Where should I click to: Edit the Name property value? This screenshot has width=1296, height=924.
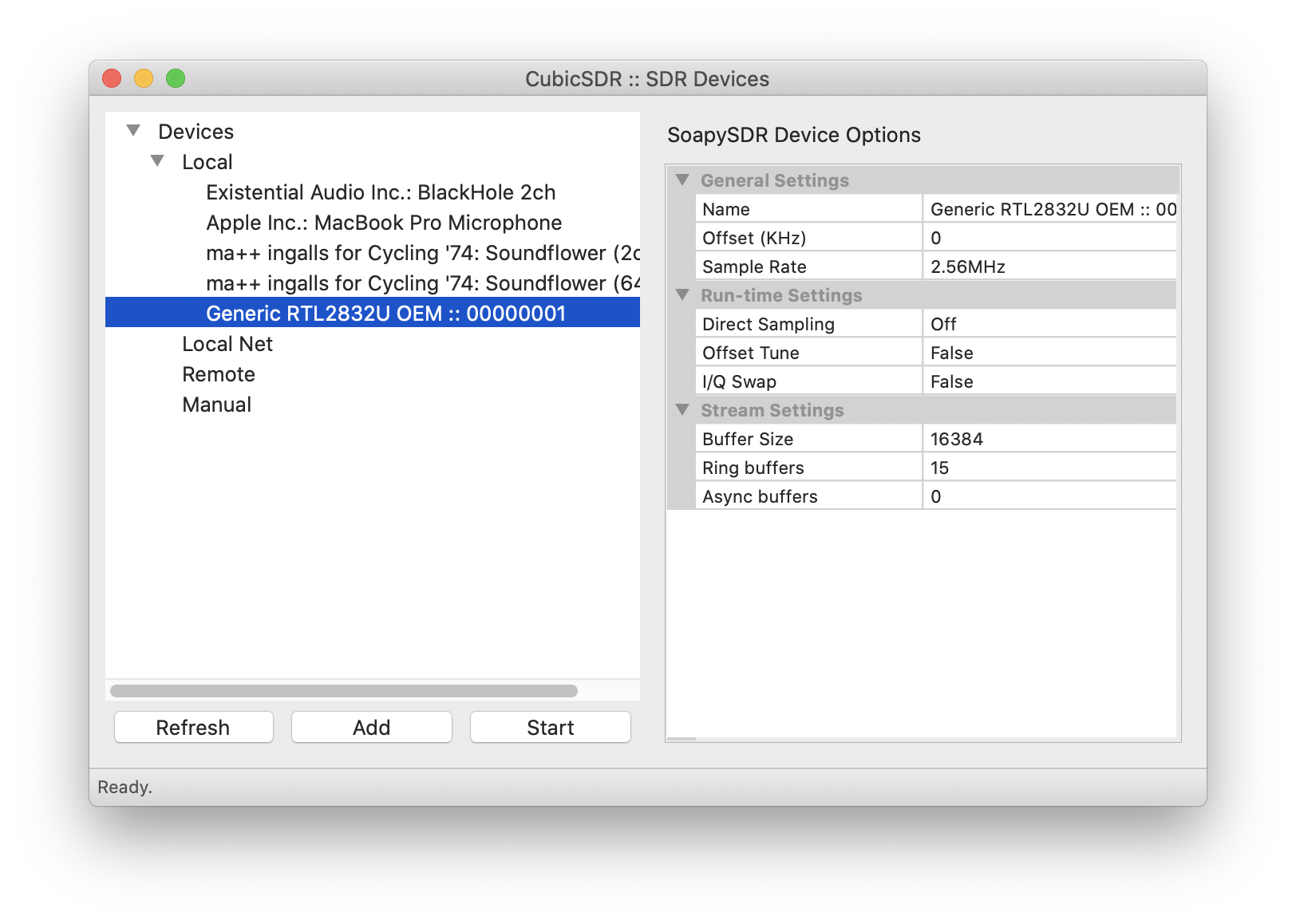(x=1049, y=209)
